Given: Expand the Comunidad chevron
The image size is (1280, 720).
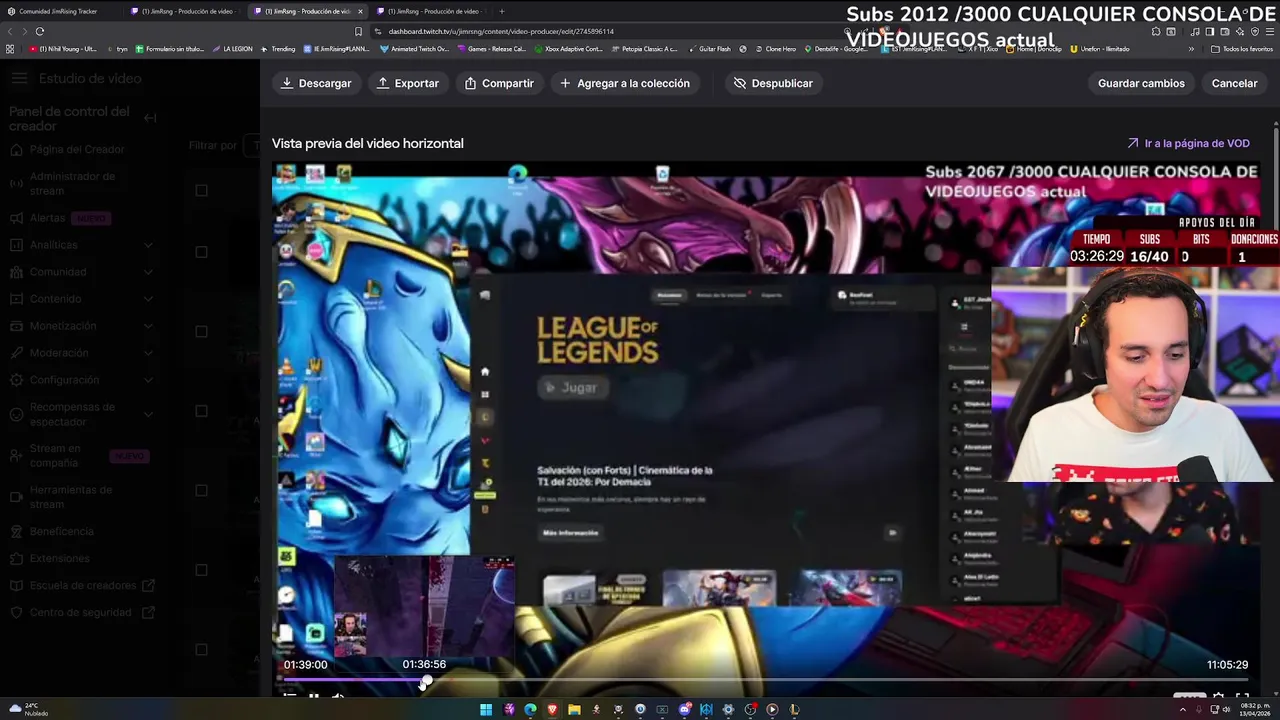Looking at the screenshot, I should [x=149, y=272].
